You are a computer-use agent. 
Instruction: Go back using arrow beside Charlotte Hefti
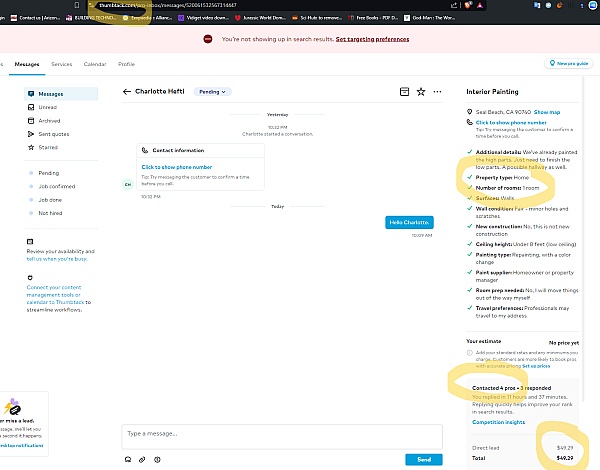(127, 91)
